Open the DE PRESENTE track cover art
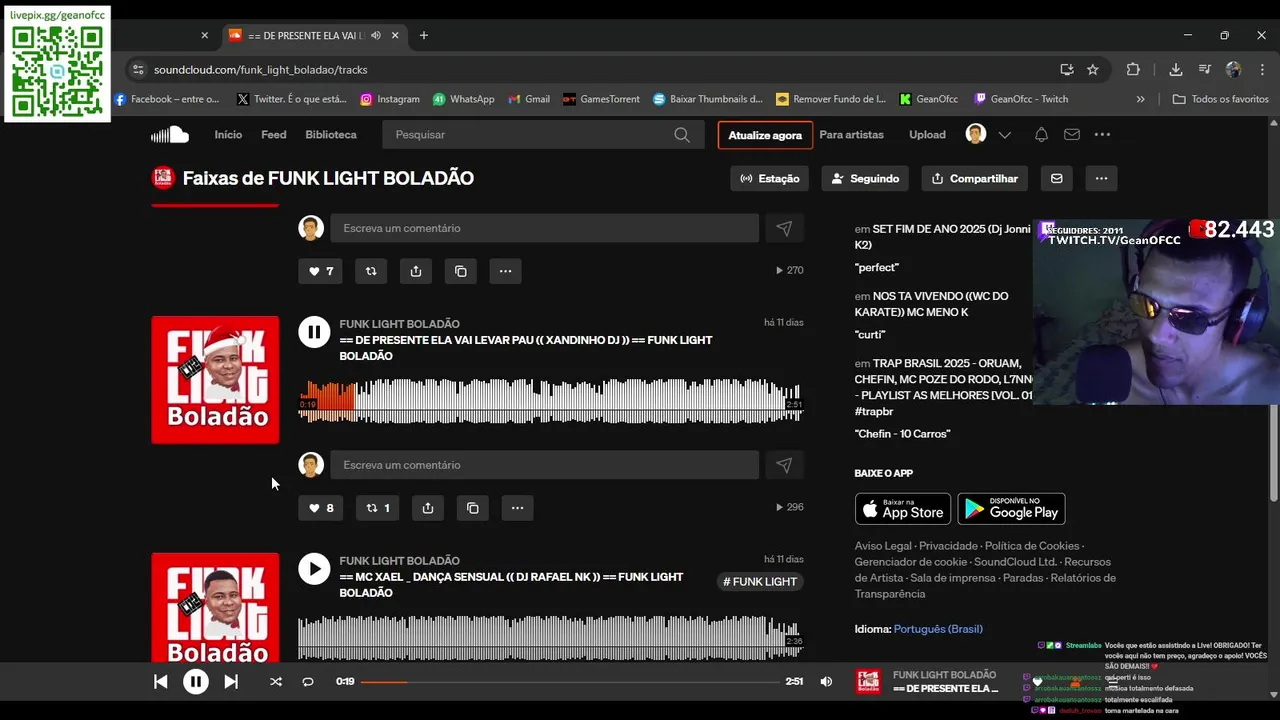This screenshot has height=720, width=1280. click(x=215, y=380)
